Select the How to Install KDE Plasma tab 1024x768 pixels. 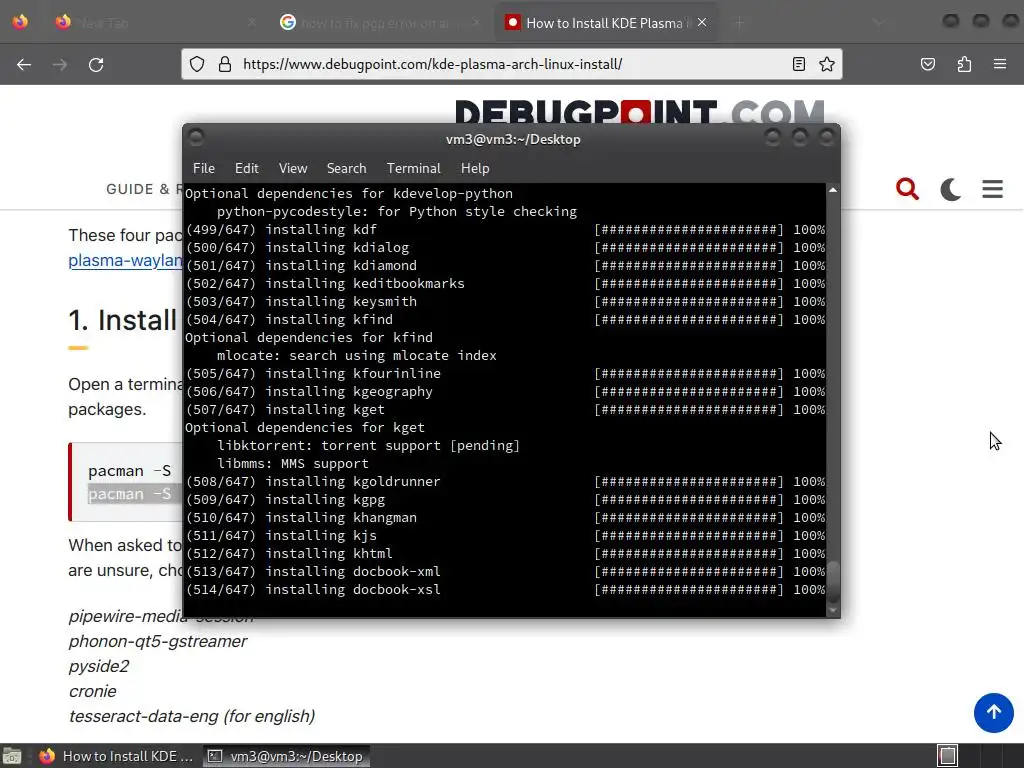click(x=604, y=23)
